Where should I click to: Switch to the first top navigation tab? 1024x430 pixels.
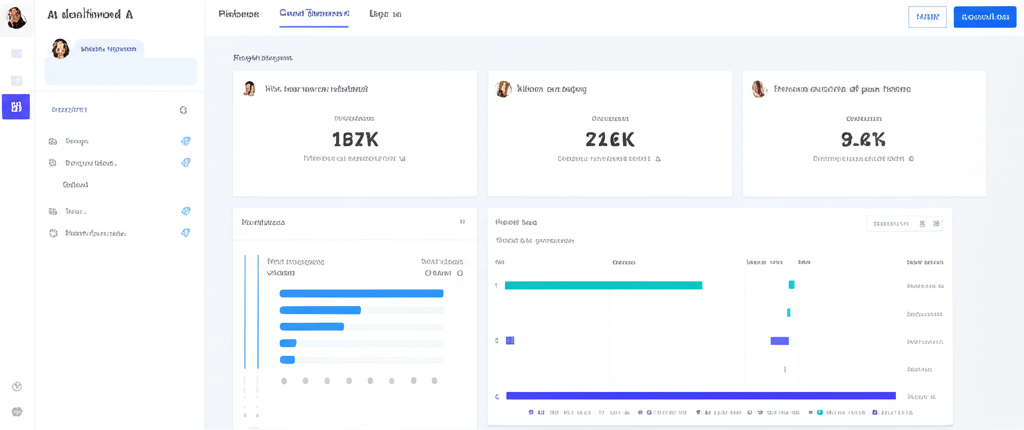pyautogui.click(x=238, y=14)
